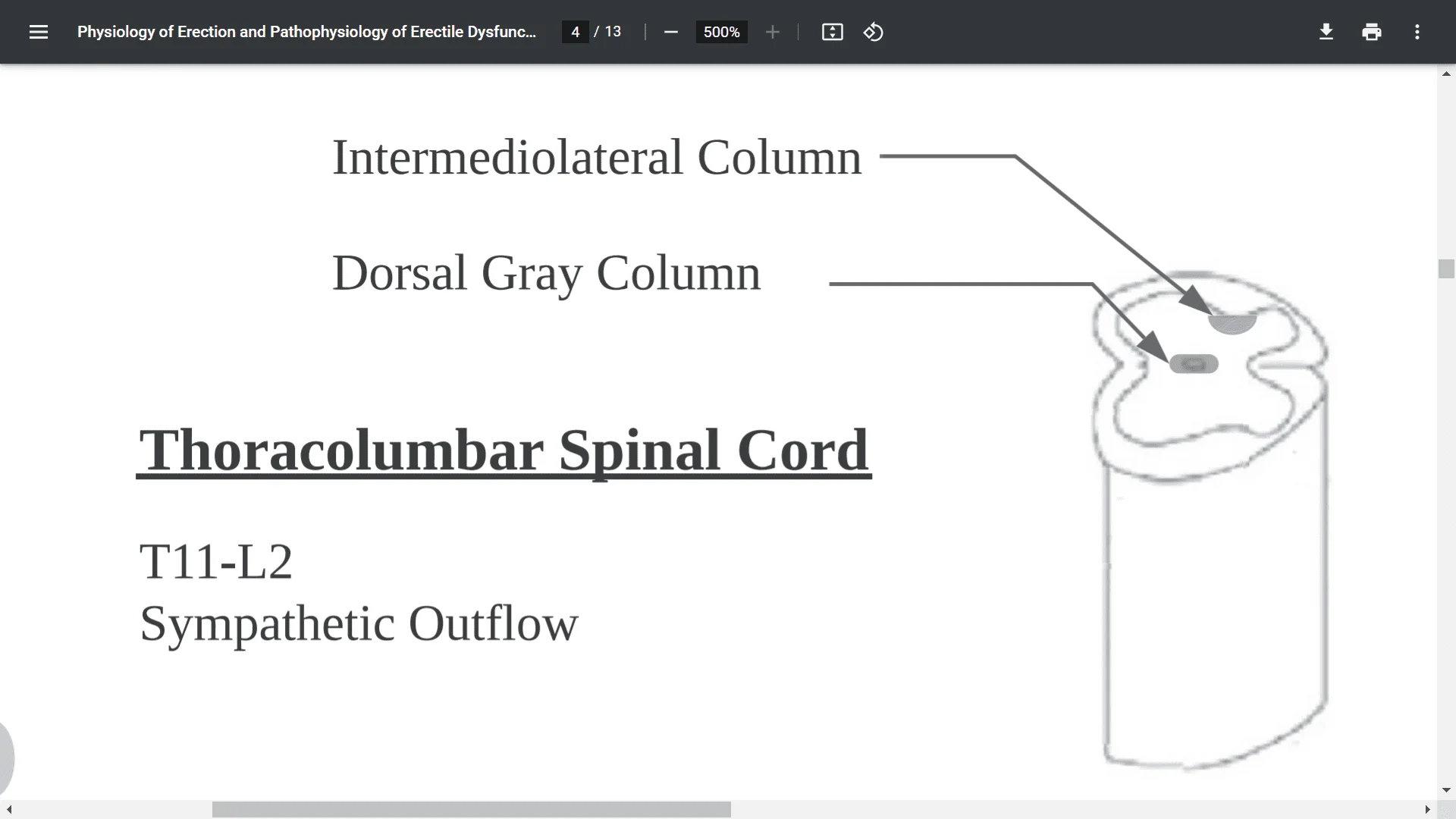This screenshot has width=1456, height=819.
Task: Click the total page count '13'
Action: coord(613,32)
